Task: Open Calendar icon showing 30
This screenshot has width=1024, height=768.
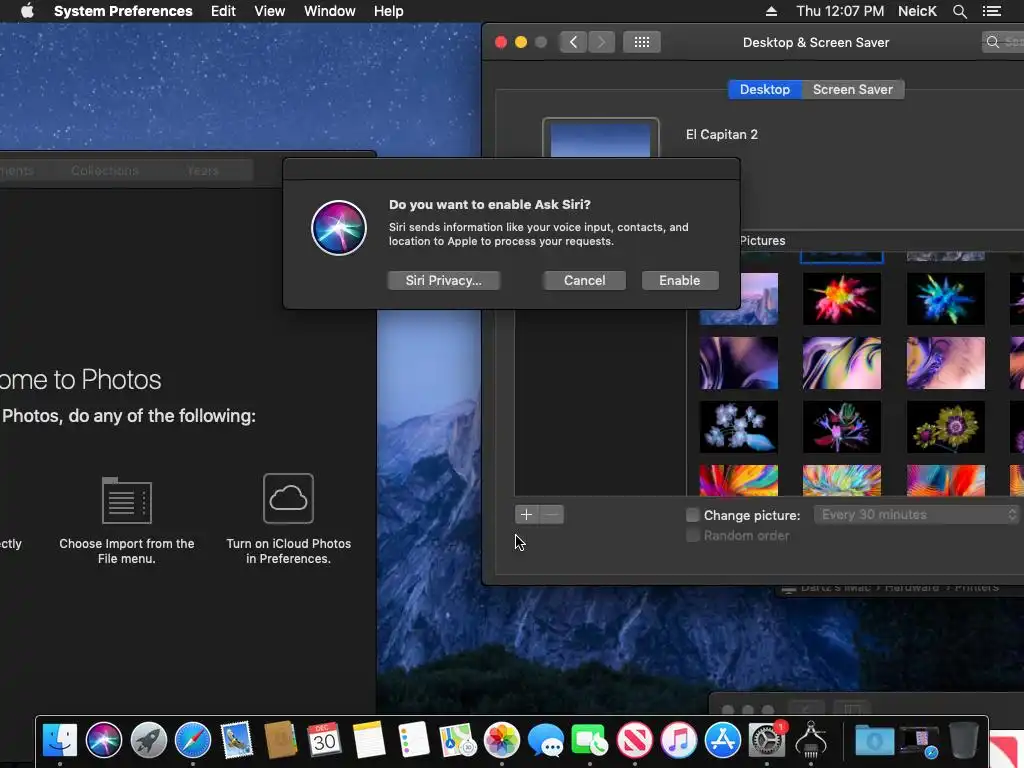Action: click(x=325, y=741)
